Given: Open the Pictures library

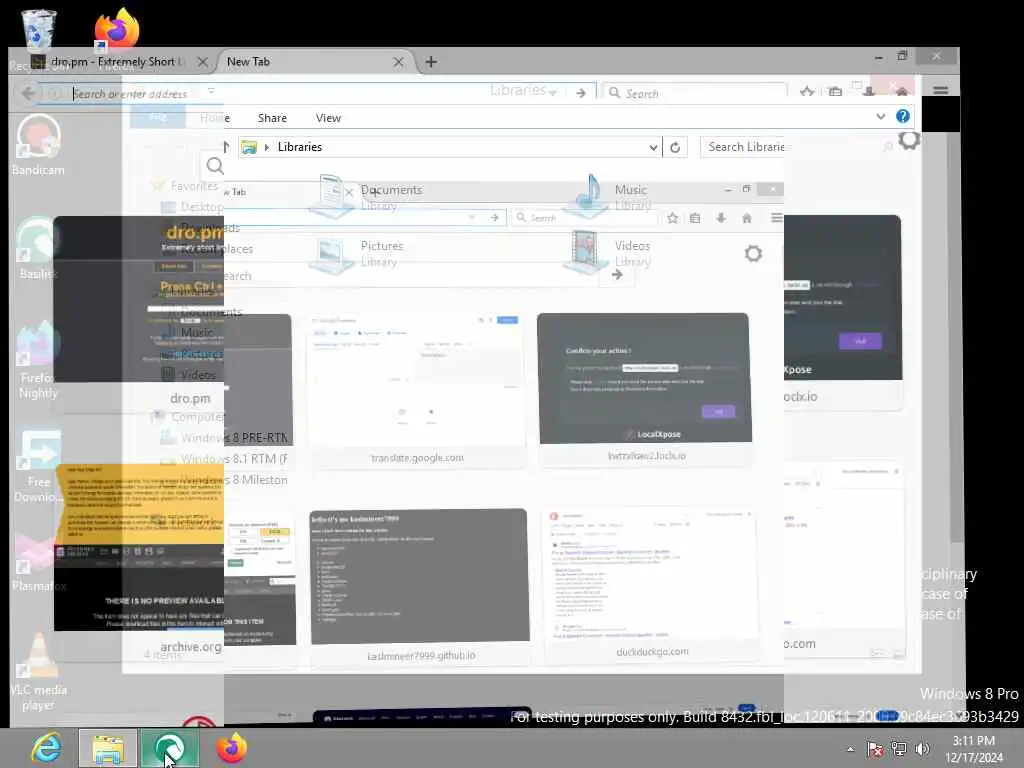Looking at the screenshot, I should coord(359,253).
